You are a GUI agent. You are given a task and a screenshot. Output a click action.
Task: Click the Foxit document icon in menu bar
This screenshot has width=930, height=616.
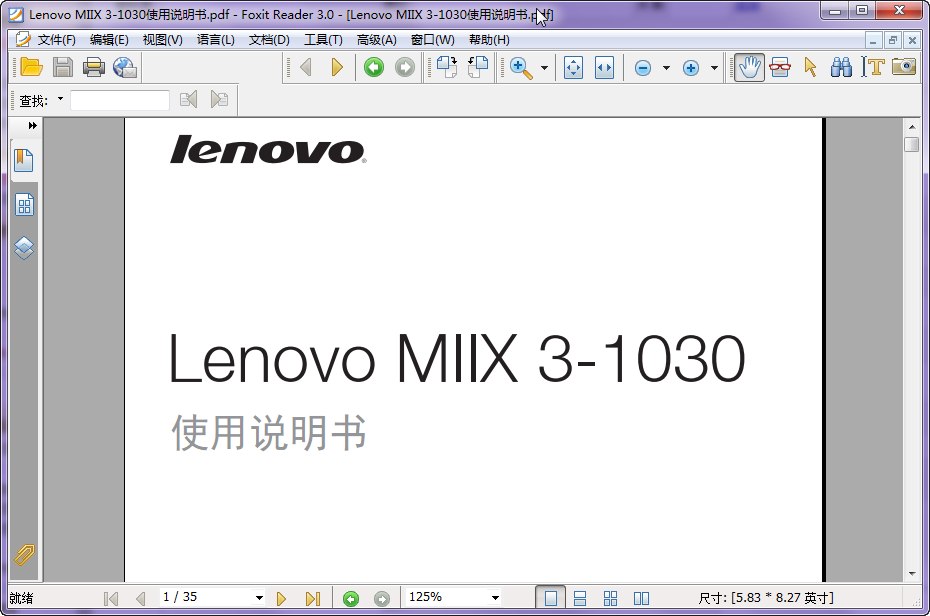(x=23, y=39)
